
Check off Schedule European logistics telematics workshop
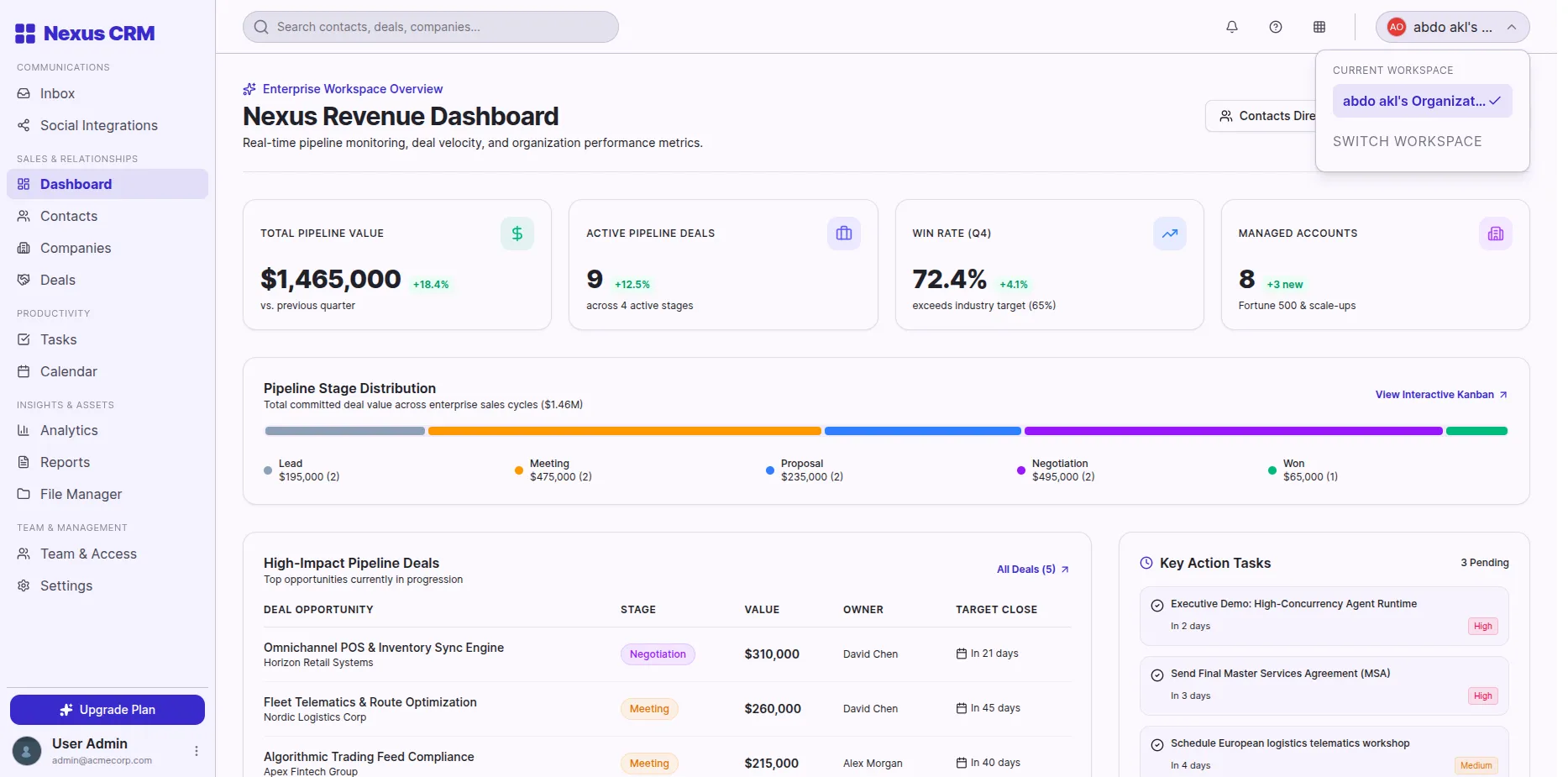click(1157, 745)
